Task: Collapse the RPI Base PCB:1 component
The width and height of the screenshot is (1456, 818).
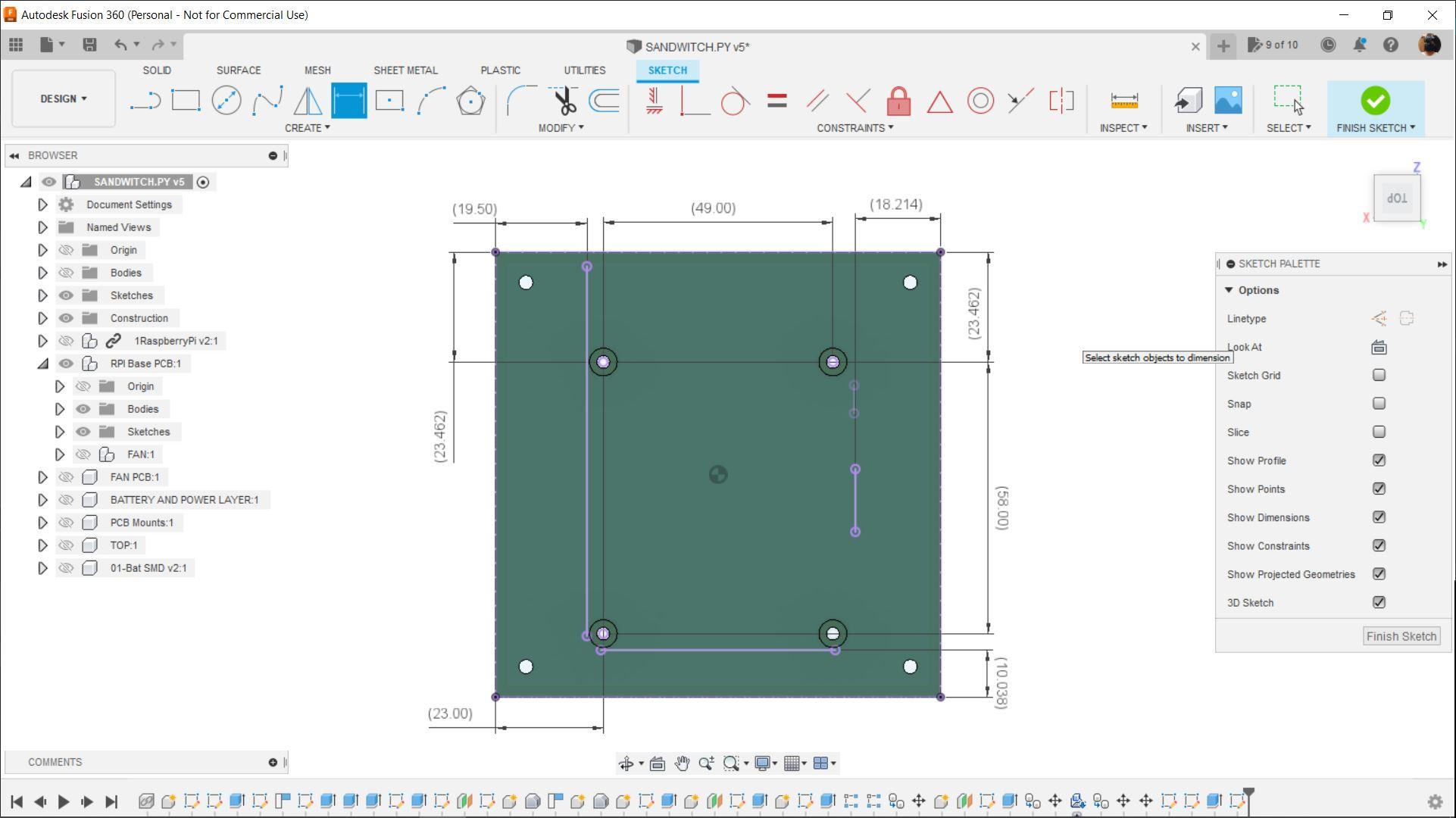Action: (42, 364)
